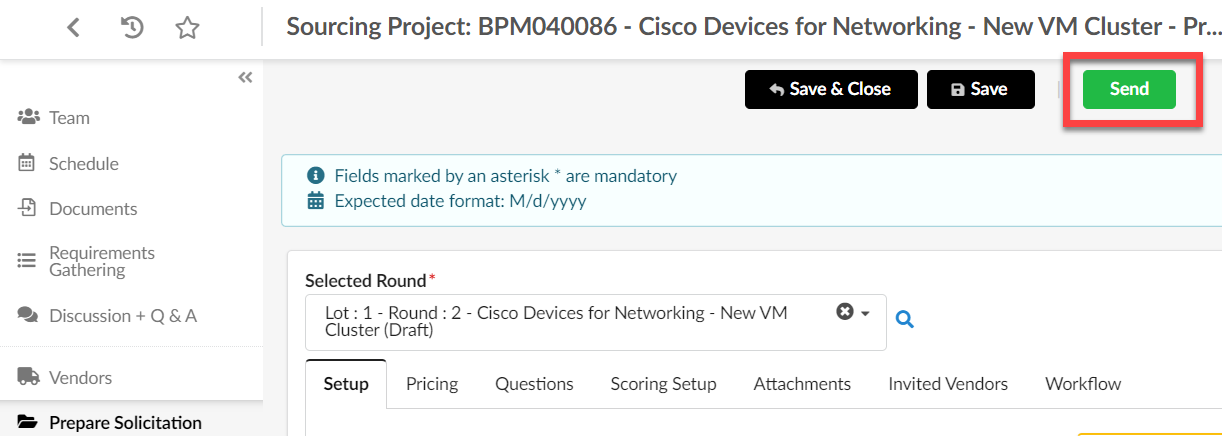Click the green Send button

tap(1129, 89)
